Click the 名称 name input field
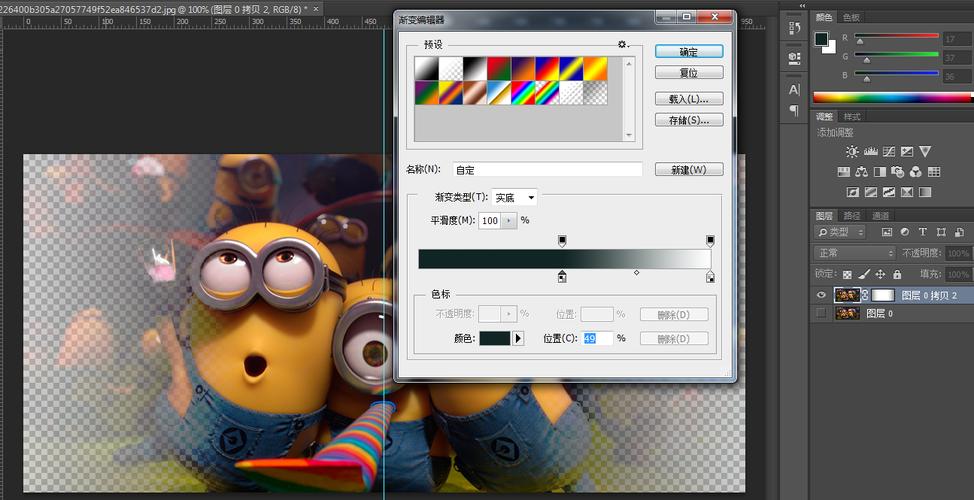The width and height of the screenshot is (974, 500). click(x=546, y=170)
